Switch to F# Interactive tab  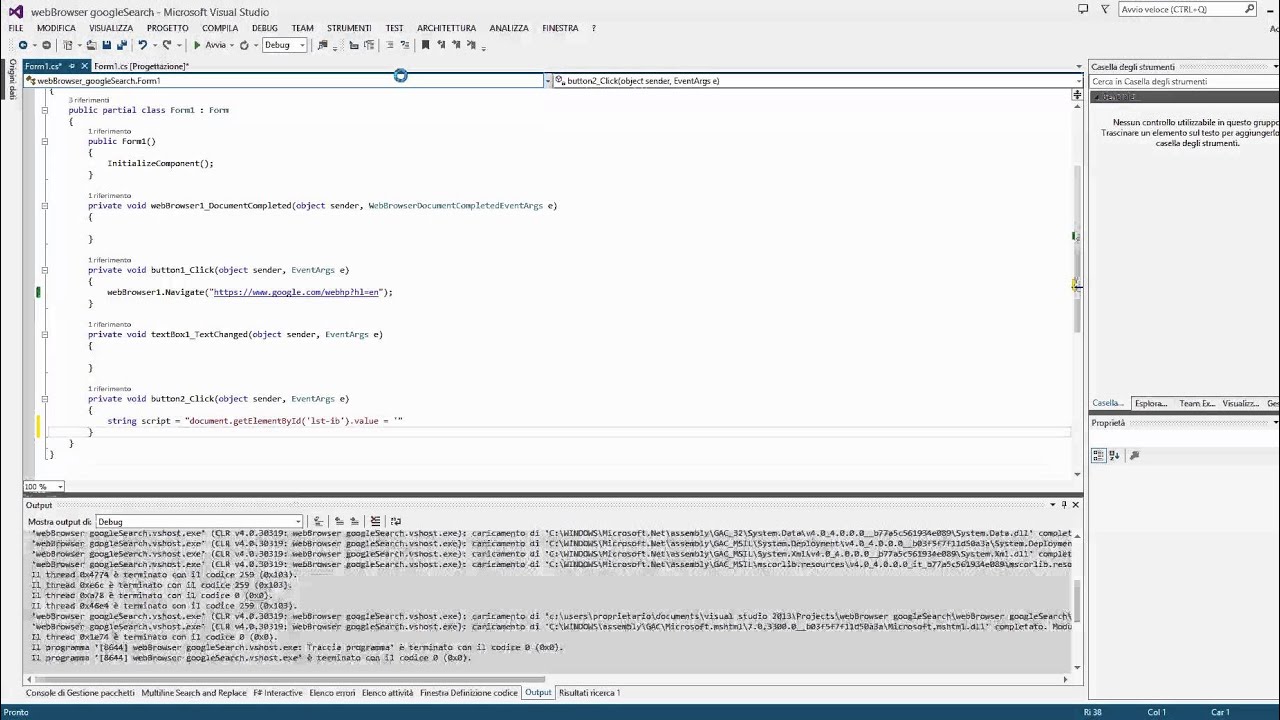click(x=278, y=693)
